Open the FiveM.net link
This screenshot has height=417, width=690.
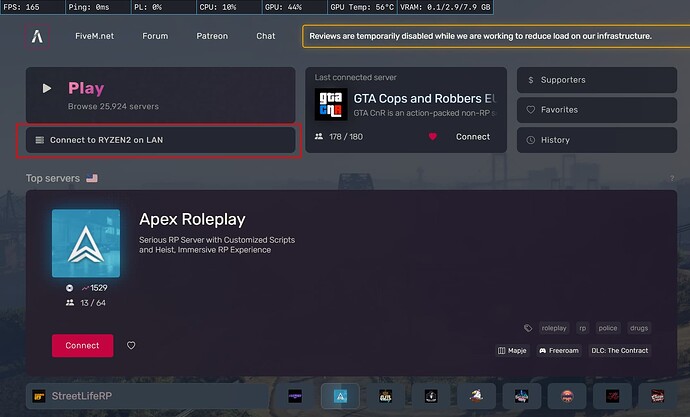[x=92, y=36]
